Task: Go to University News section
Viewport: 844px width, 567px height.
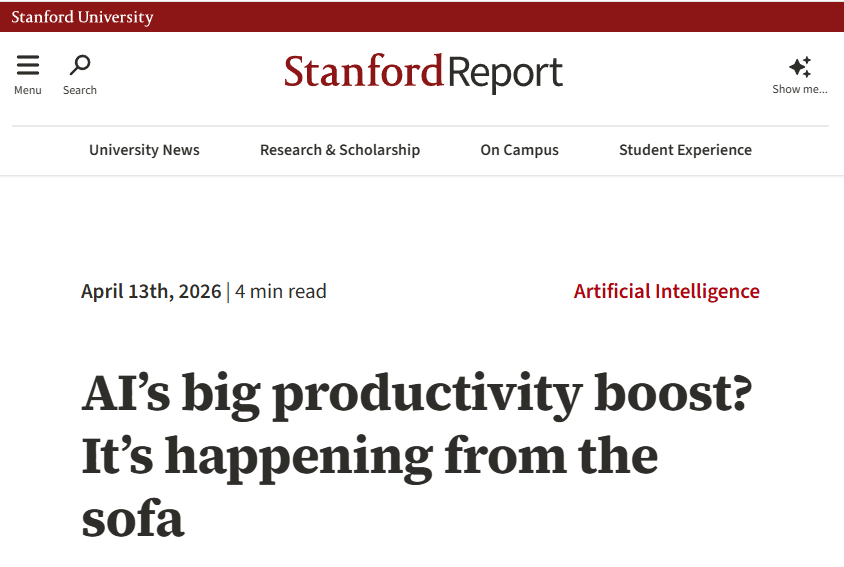Action: pyautogui.click(x=144, y=150)
